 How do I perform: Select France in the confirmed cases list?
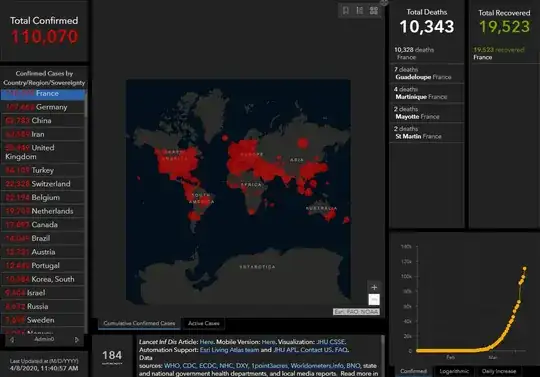pyautogui.click(x=43, y=94)
